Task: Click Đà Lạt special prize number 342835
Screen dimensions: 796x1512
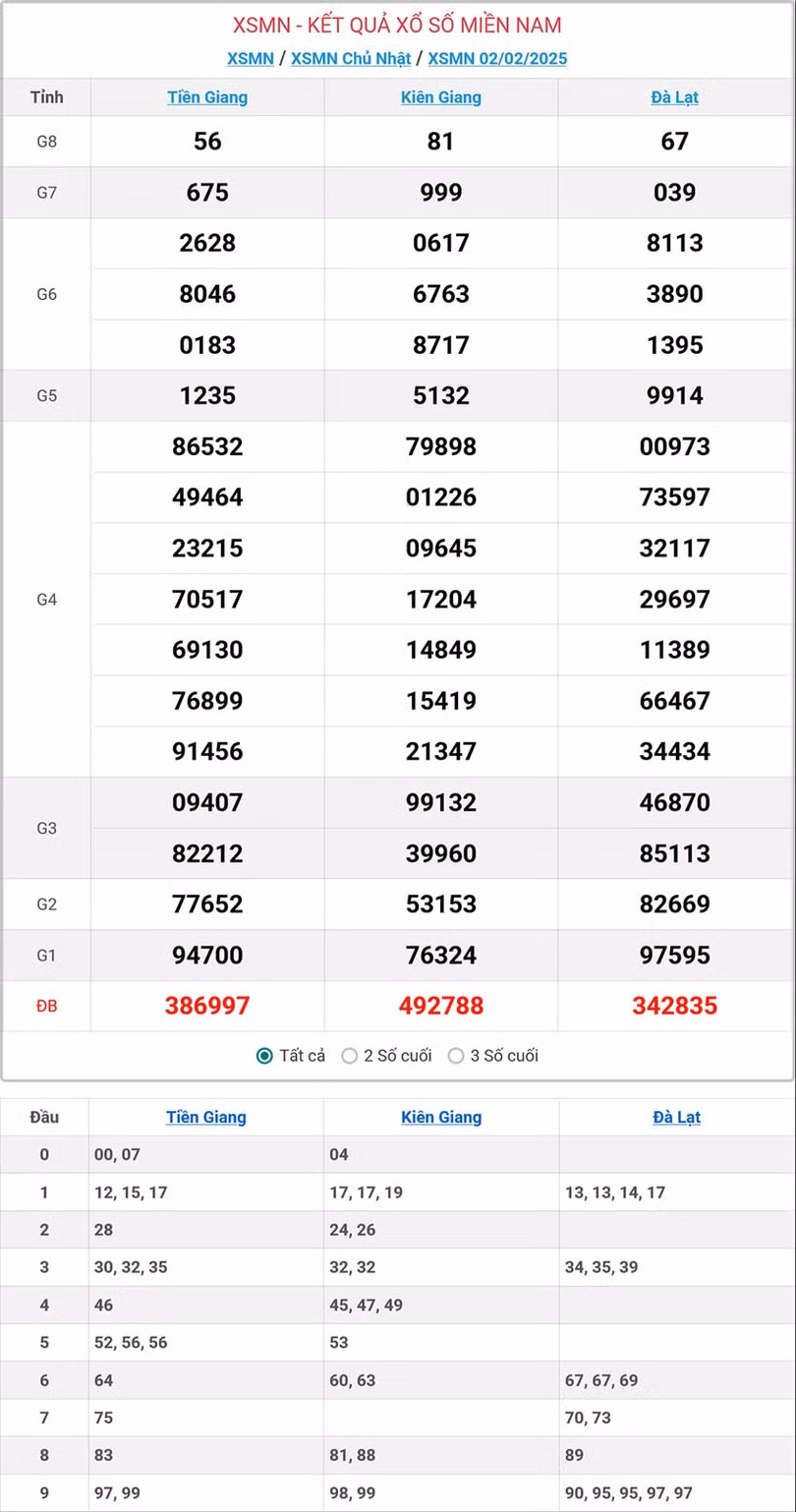Action: click(x=675, y=1006)
